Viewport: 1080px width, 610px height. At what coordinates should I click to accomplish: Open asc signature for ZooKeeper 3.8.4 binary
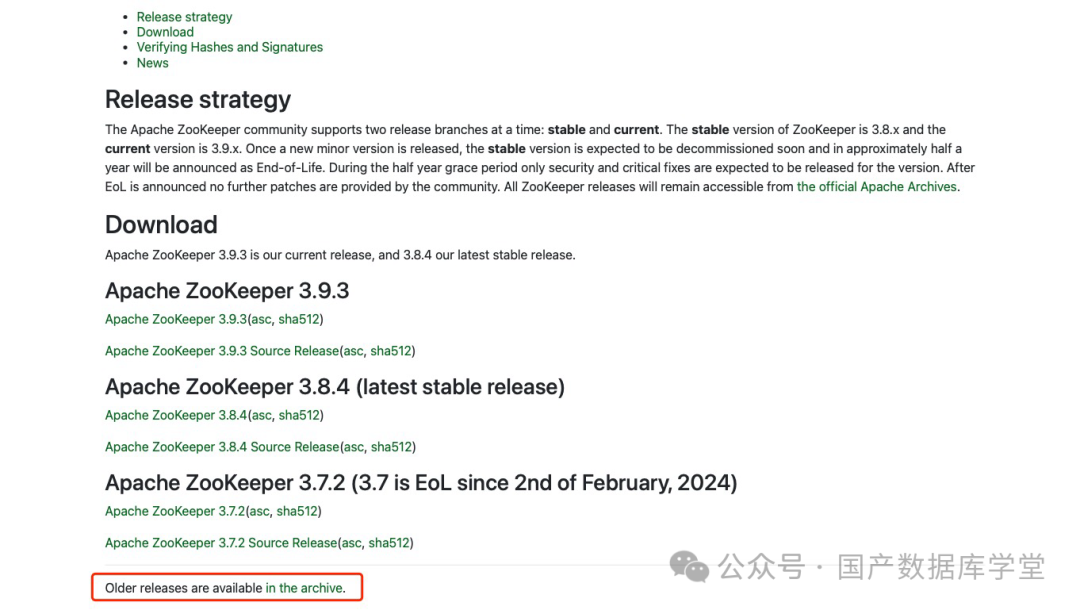pos(262,415)
